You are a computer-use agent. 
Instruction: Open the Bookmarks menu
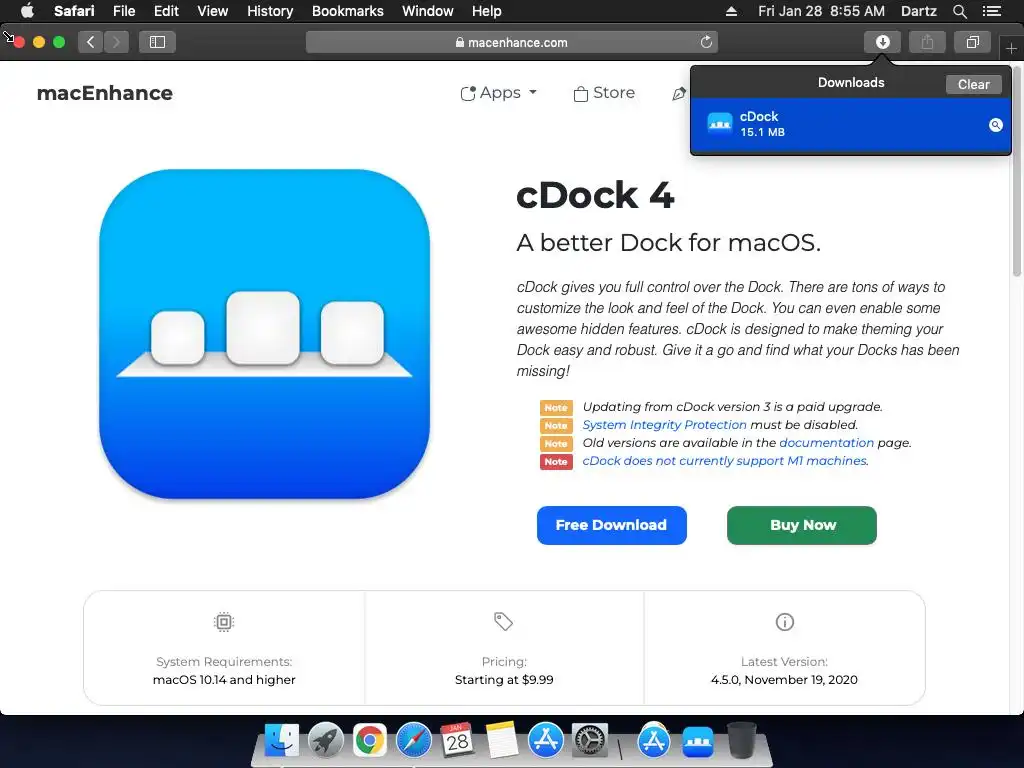coord(347,11)
